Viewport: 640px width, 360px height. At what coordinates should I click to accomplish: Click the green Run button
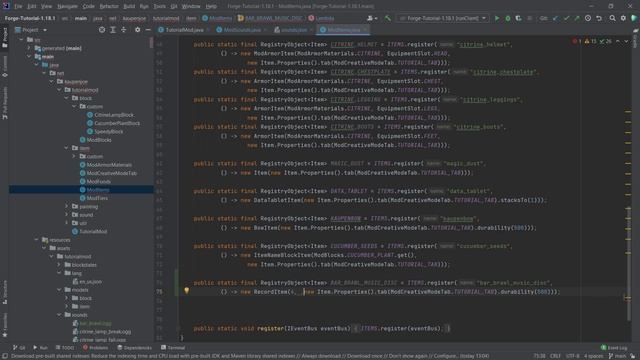point(497,18)
